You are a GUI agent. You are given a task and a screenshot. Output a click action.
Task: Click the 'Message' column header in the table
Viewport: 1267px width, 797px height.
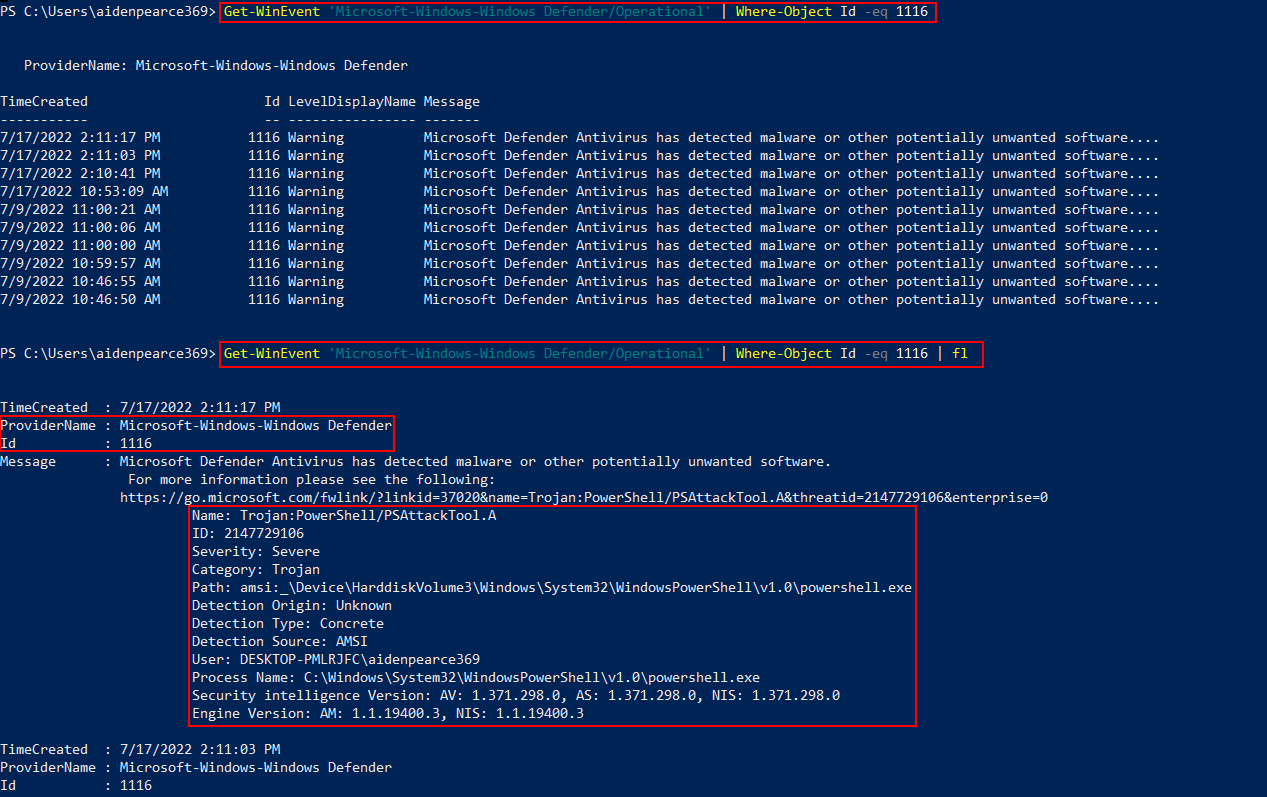pos(452,102)
